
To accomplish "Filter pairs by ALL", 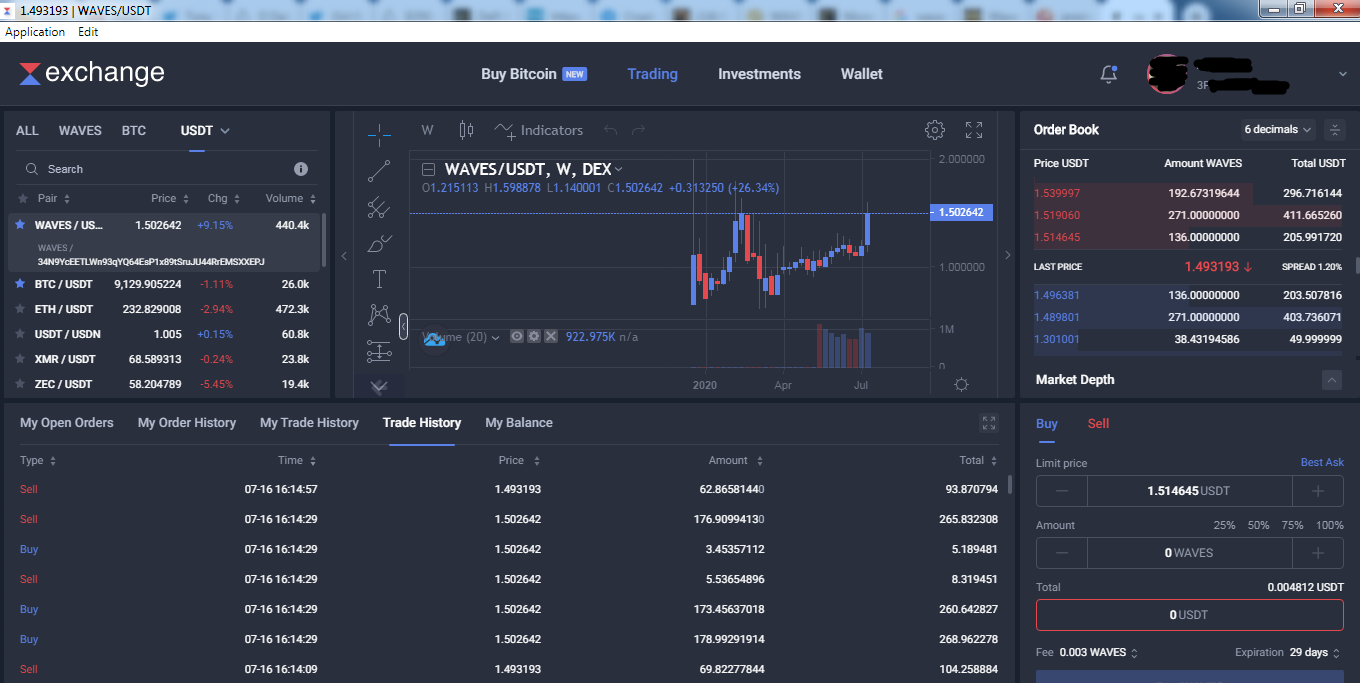I will point(27,131).
